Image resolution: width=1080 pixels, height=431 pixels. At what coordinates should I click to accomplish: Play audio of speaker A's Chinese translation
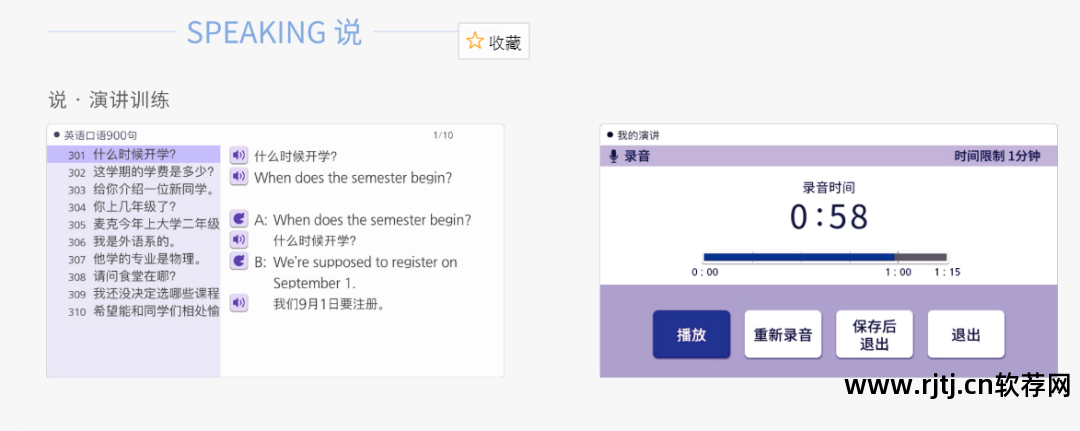tap(238, 240)
